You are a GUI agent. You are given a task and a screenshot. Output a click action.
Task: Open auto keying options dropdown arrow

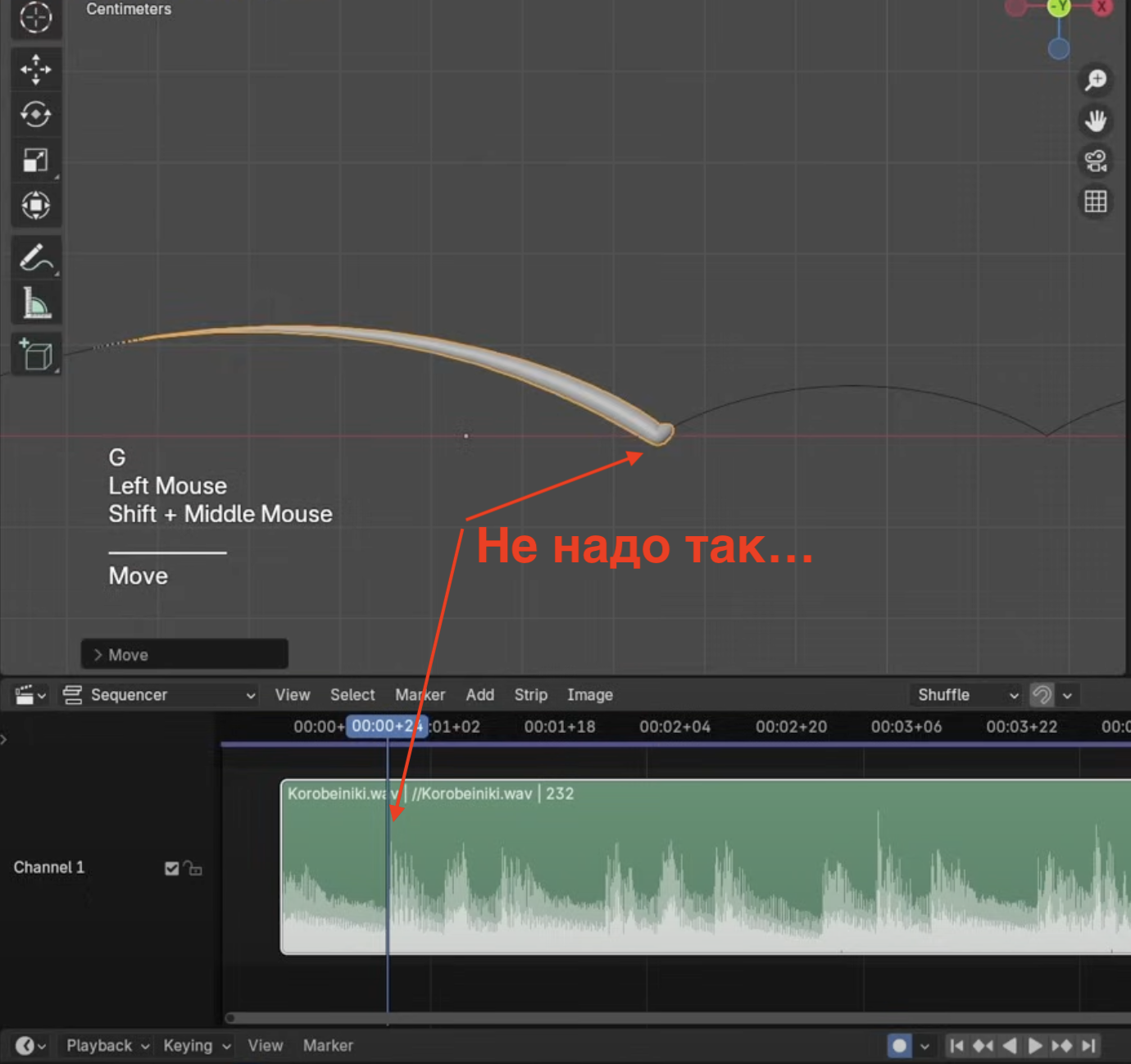pos(924,1046)
